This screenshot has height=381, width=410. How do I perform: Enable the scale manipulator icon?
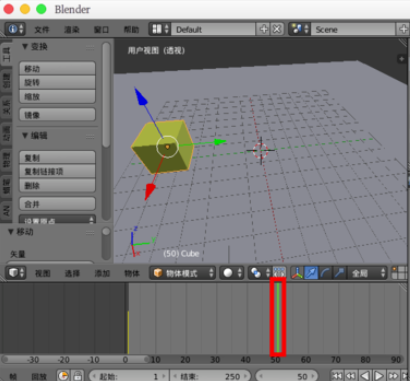tap(340, 273)
